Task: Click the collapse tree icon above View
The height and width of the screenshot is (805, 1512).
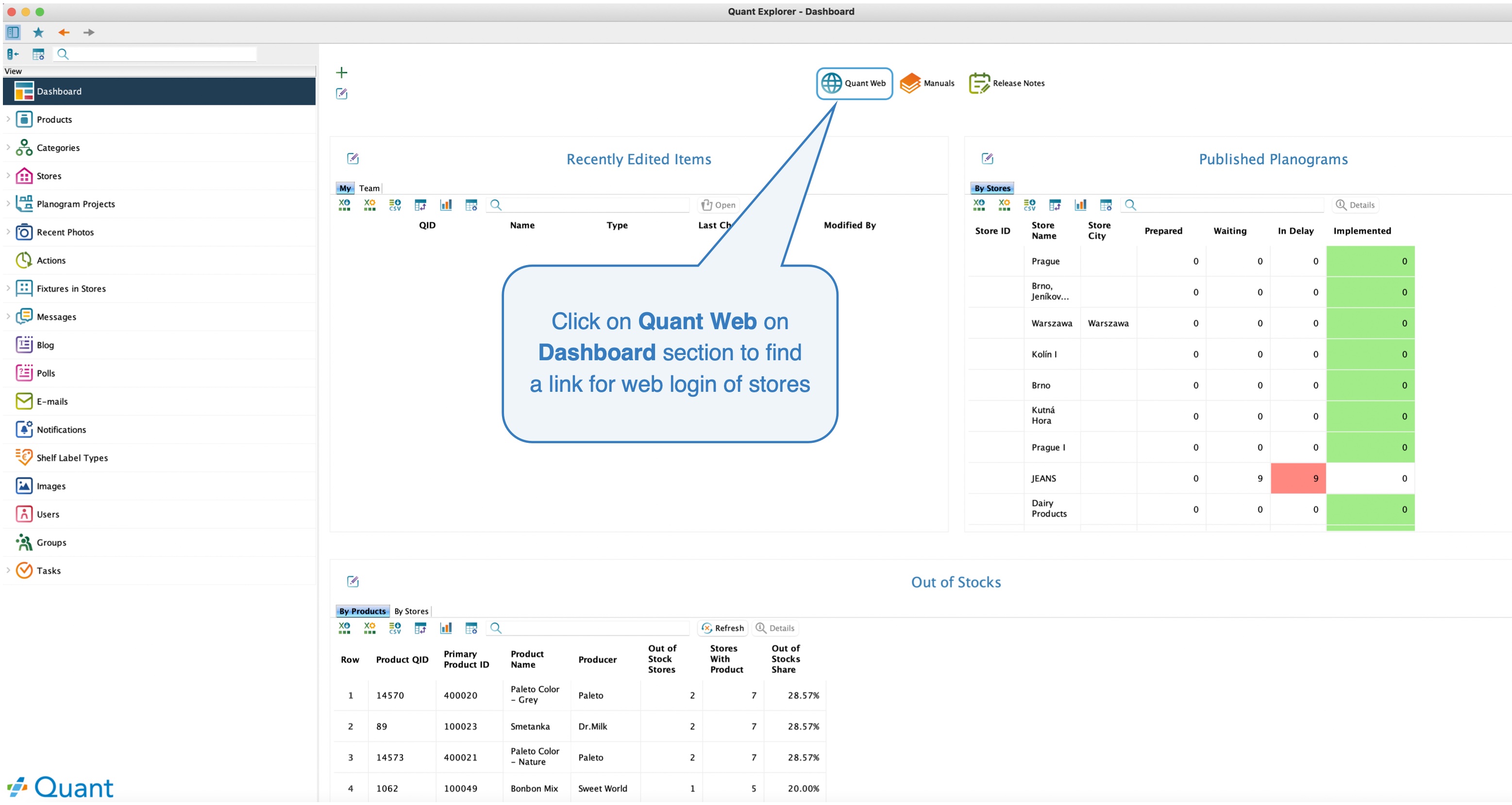Action: (13, 54)
